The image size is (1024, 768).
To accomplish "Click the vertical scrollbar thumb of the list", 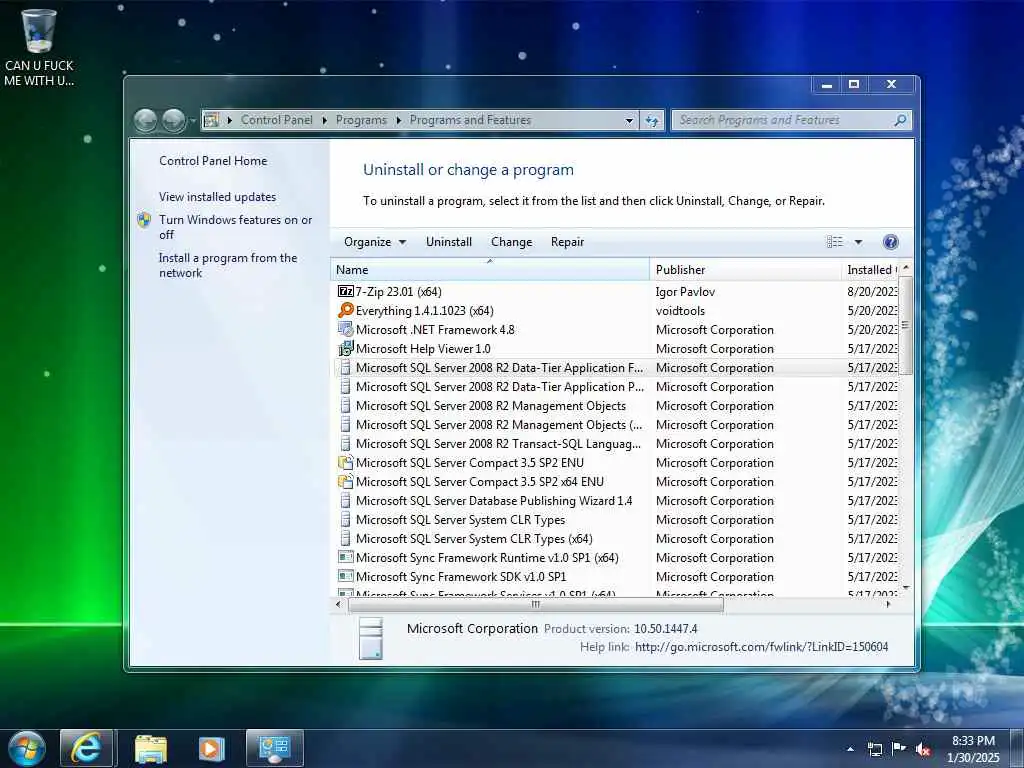I will pyautogui.click(x=905, y=325).
